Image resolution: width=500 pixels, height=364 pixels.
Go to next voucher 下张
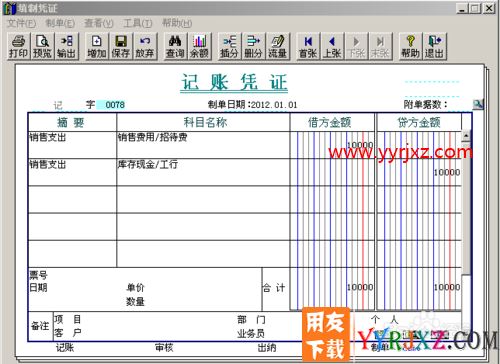[x=356, y=46]
